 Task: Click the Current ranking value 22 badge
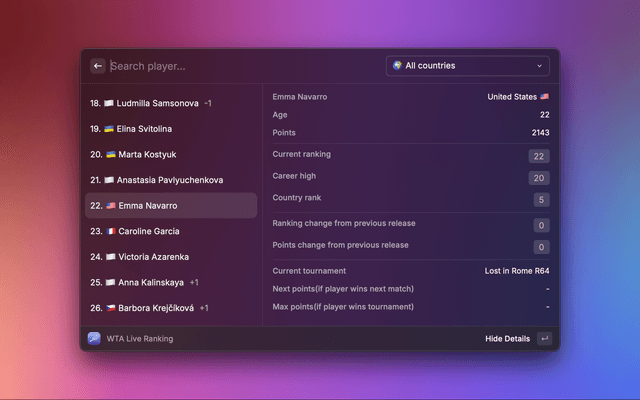pyautogui.click(x=540, y=155)
